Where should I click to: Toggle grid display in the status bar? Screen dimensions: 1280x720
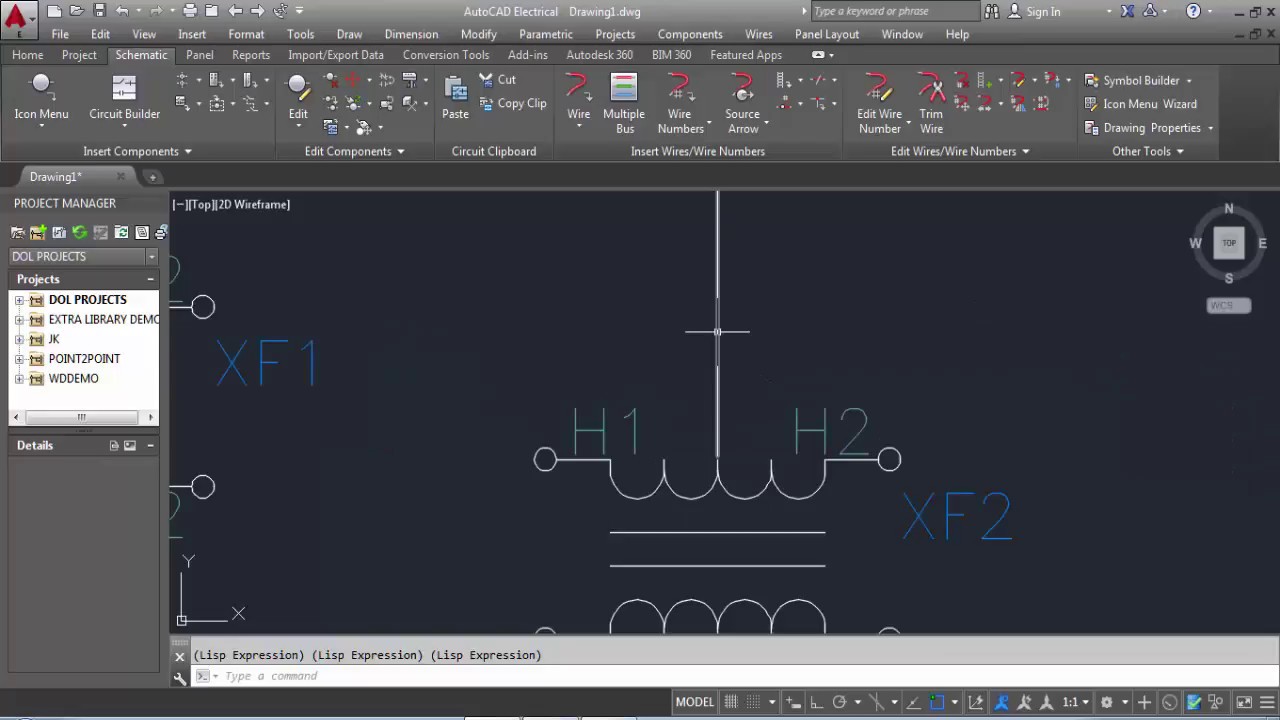pyautogui.click(x=731, y=701)
